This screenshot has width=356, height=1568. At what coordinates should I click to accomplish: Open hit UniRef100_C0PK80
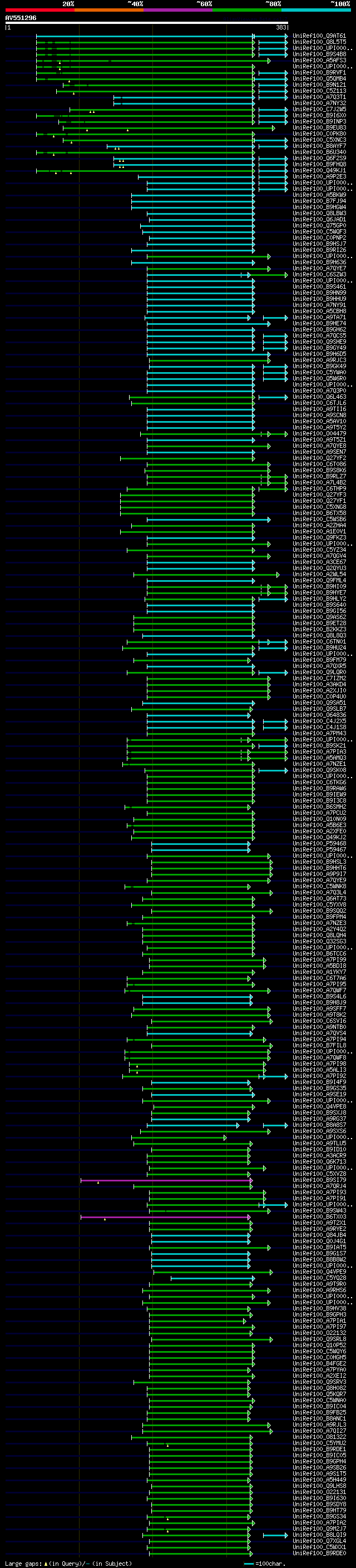pos(319,134)
